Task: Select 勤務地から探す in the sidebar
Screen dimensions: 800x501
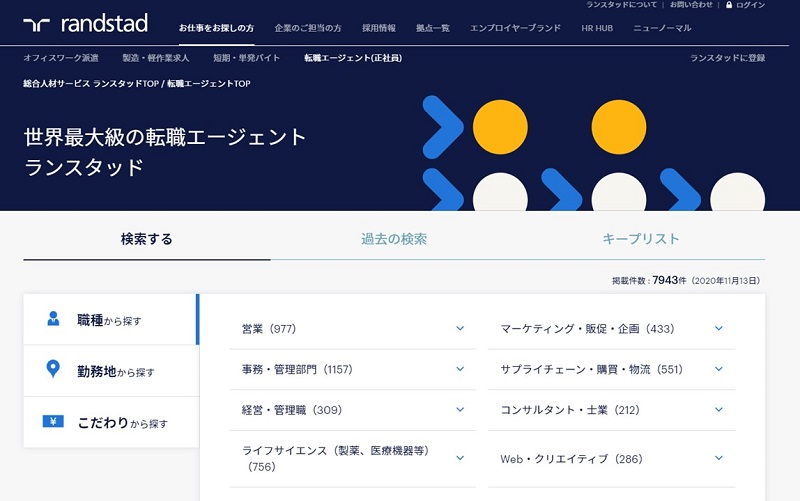Action: (x=111, y=371)
